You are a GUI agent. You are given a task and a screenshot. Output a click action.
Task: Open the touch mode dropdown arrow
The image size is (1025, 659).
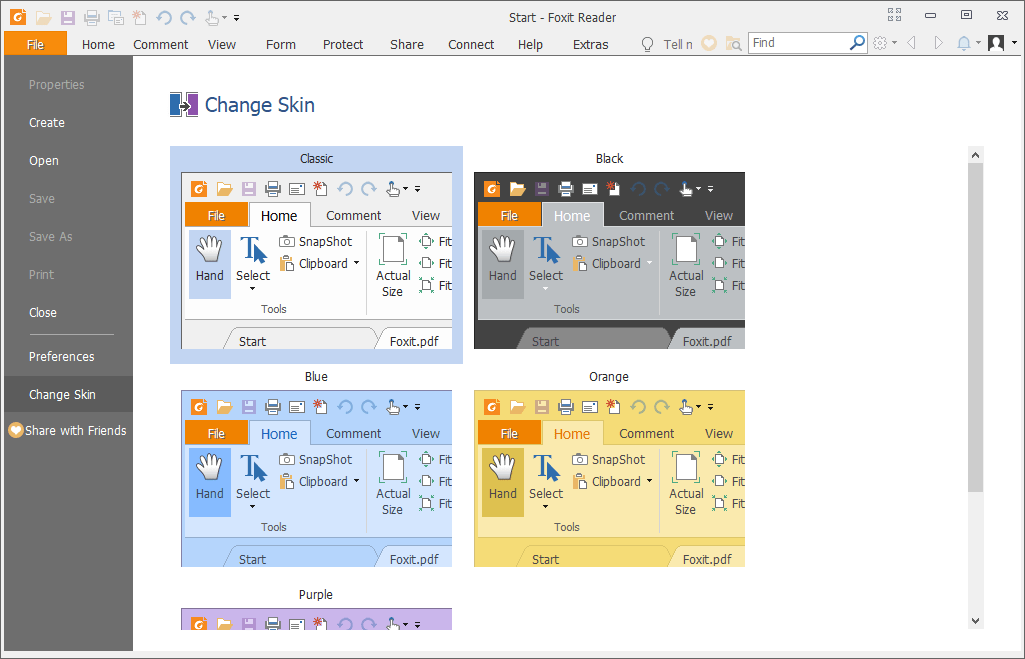pos(224,18)
